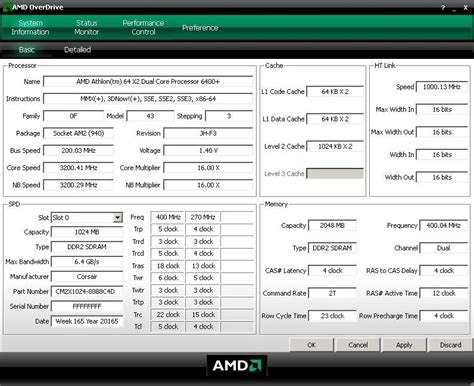Click the Family value 0F
The image size is (474, 386).
pos(73,116)
